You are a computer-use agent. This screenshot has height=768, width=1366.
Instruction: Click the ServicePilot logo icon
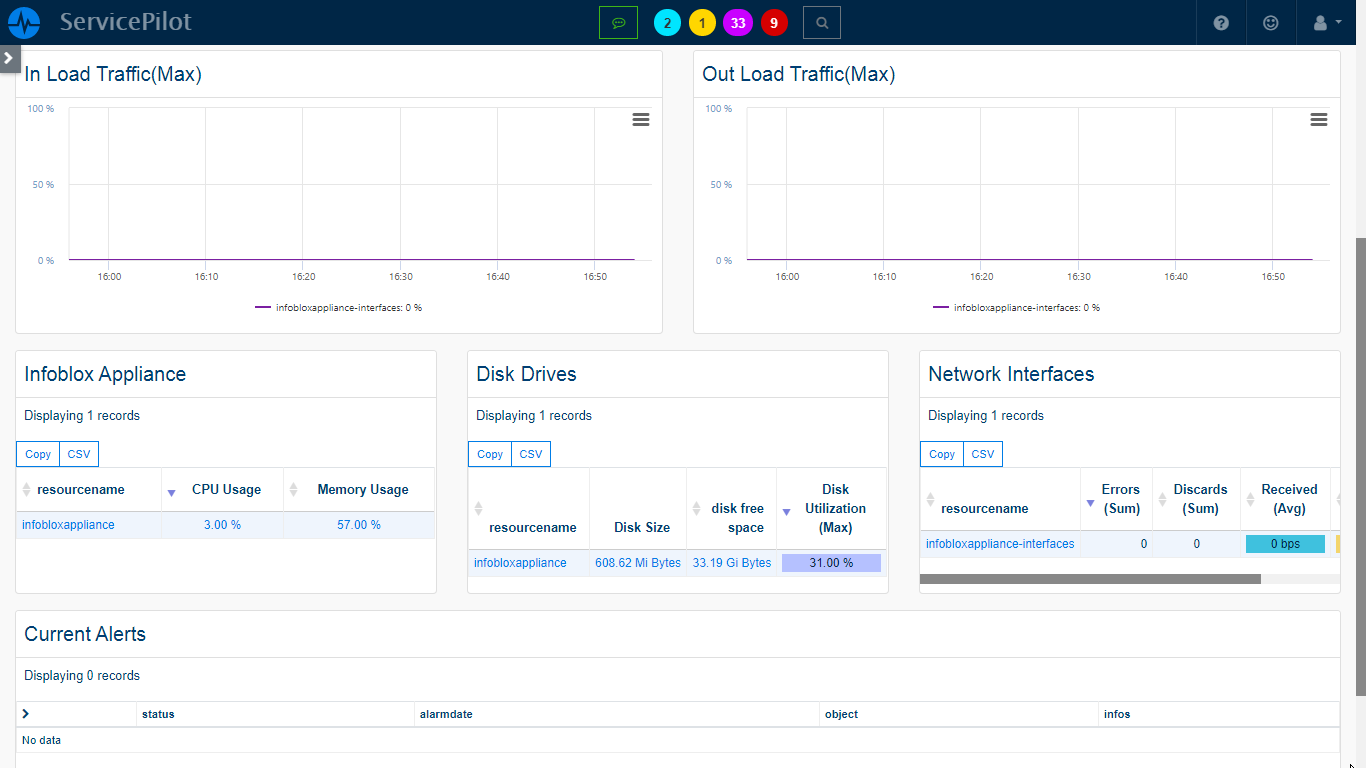(23, 22)
